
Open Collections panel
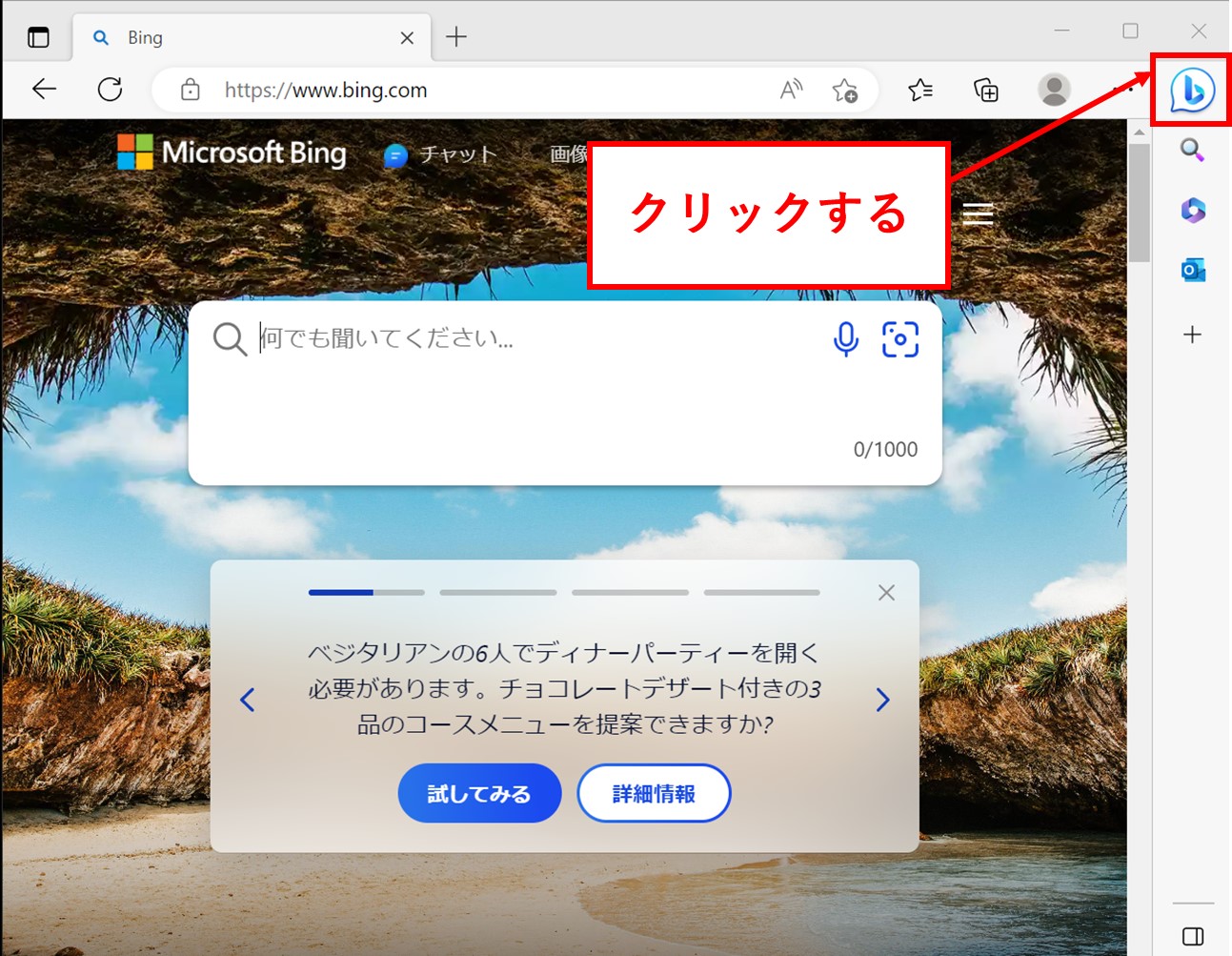986,90
